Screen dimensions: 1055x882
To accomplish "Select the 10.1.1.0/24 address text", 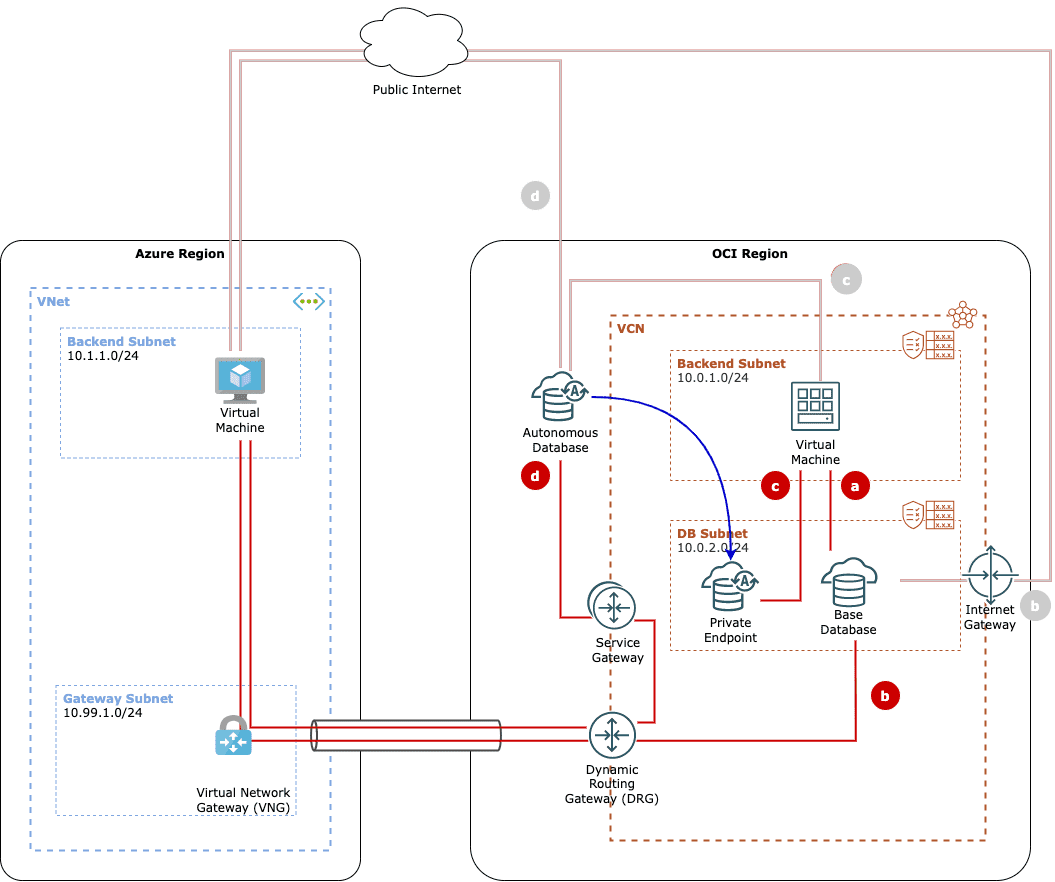I will pos(103,356).
